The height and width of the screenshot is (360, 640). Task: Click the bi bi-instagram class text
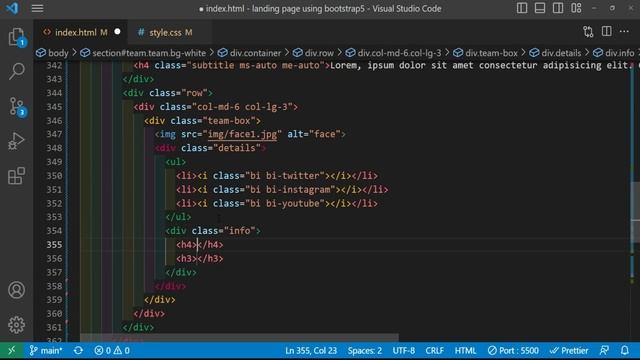point(290,189)
